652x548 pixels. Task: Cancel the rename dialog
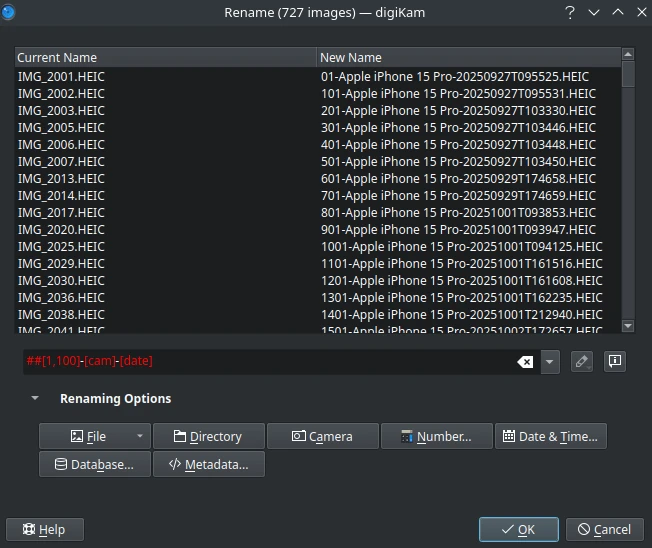click(x=605, y=529)
